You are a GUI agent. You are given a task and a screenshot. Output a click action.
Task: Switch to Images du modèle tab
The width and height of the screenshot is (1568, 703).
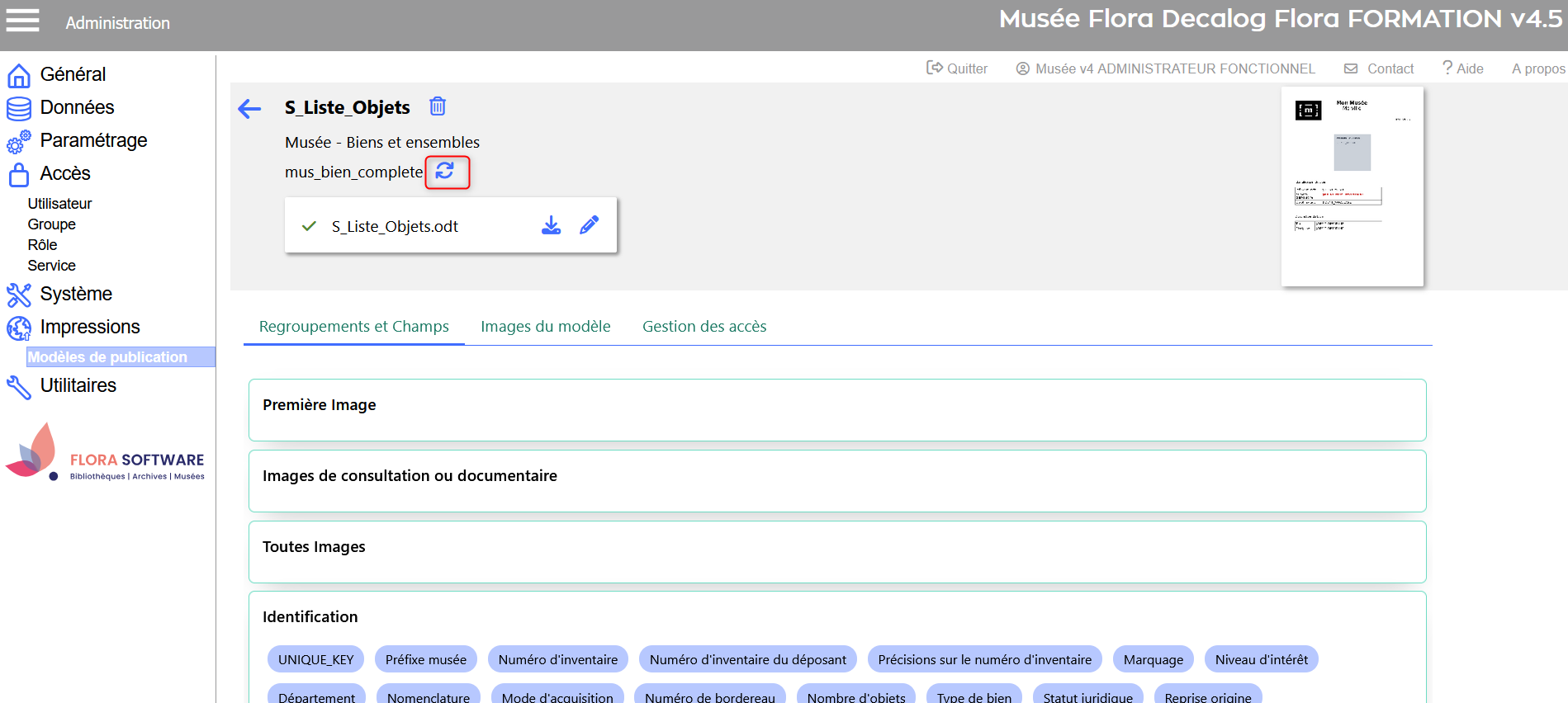point(545,326)
